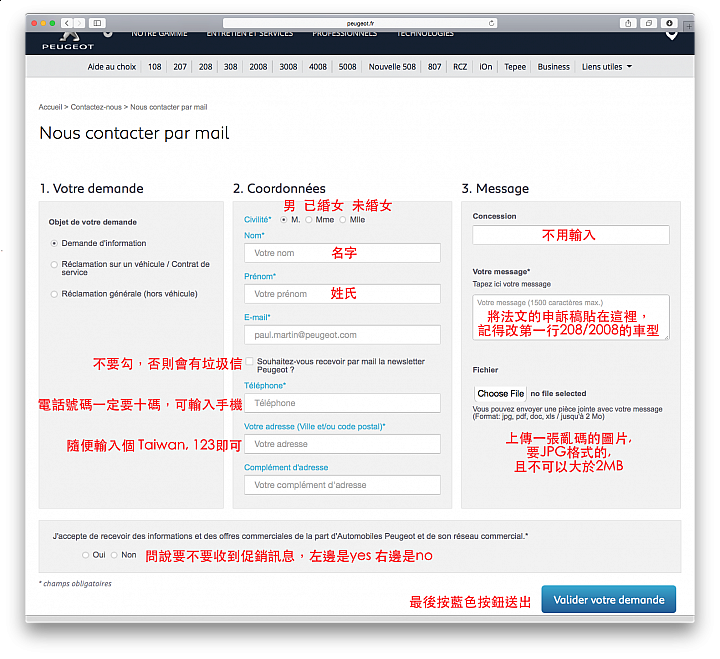This screenshot has height=659, width=720.
Task: Click the show all tabs icon
Action: (648, 23)
